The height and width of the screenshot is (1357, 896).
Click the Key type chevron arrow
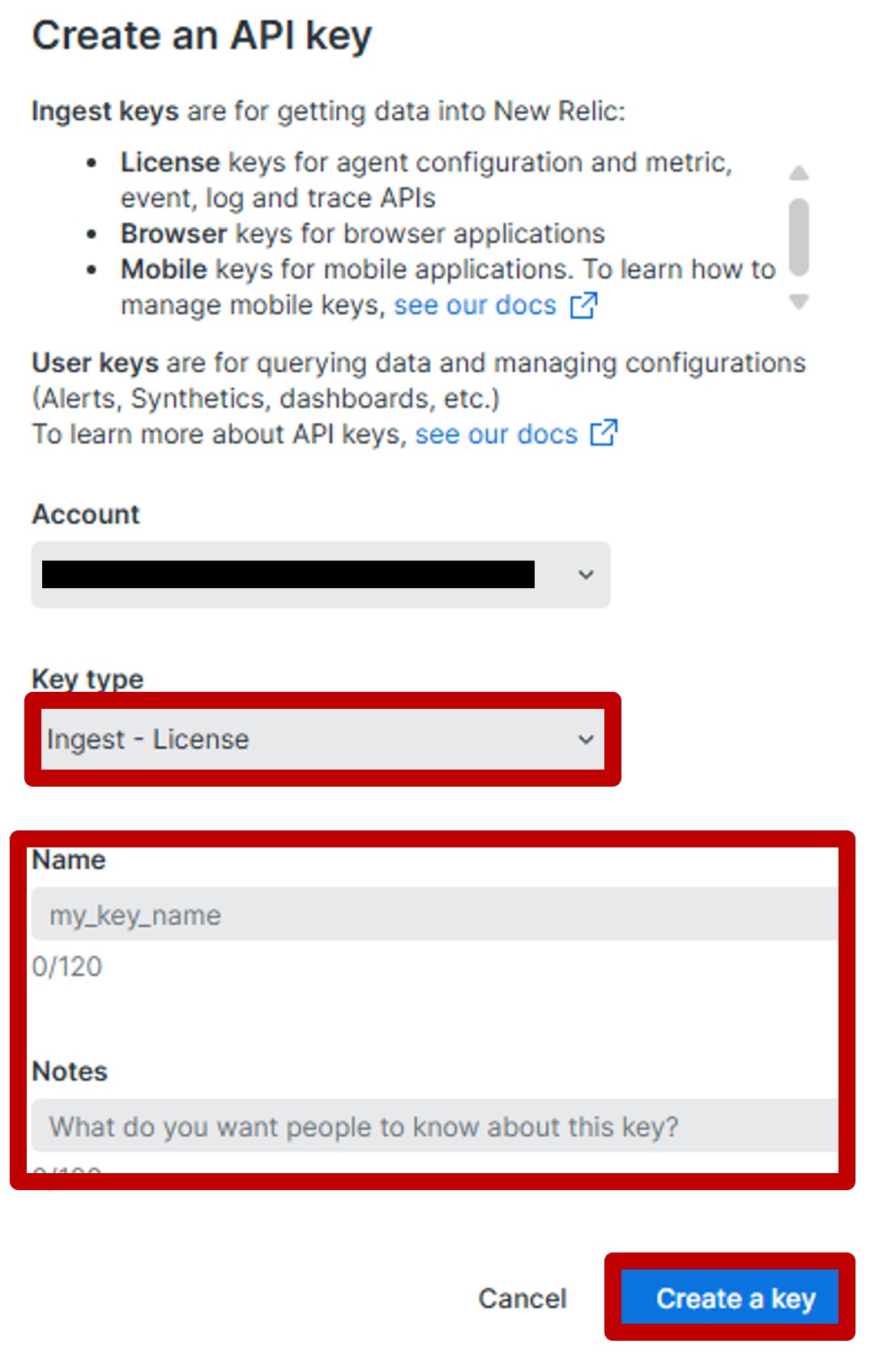coord(586,739)
